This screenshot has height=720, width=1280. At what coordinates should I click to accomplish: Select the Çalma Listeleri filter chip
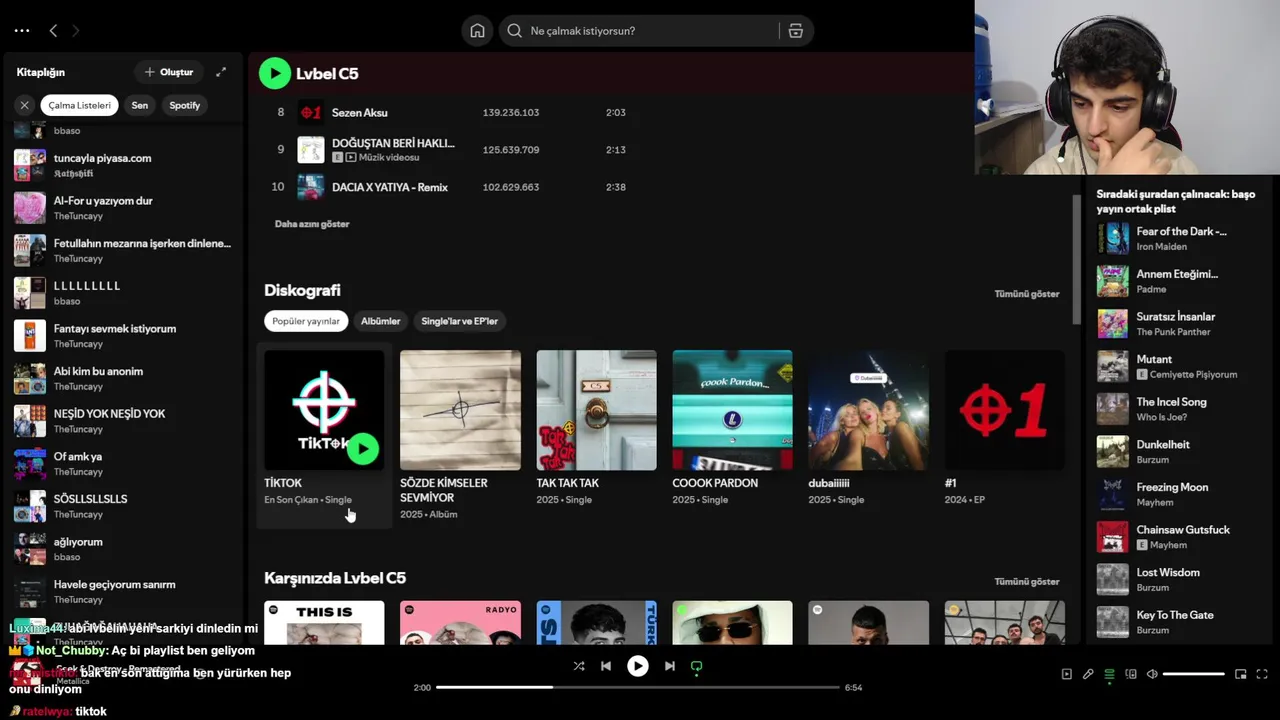(x=80, y=105)
